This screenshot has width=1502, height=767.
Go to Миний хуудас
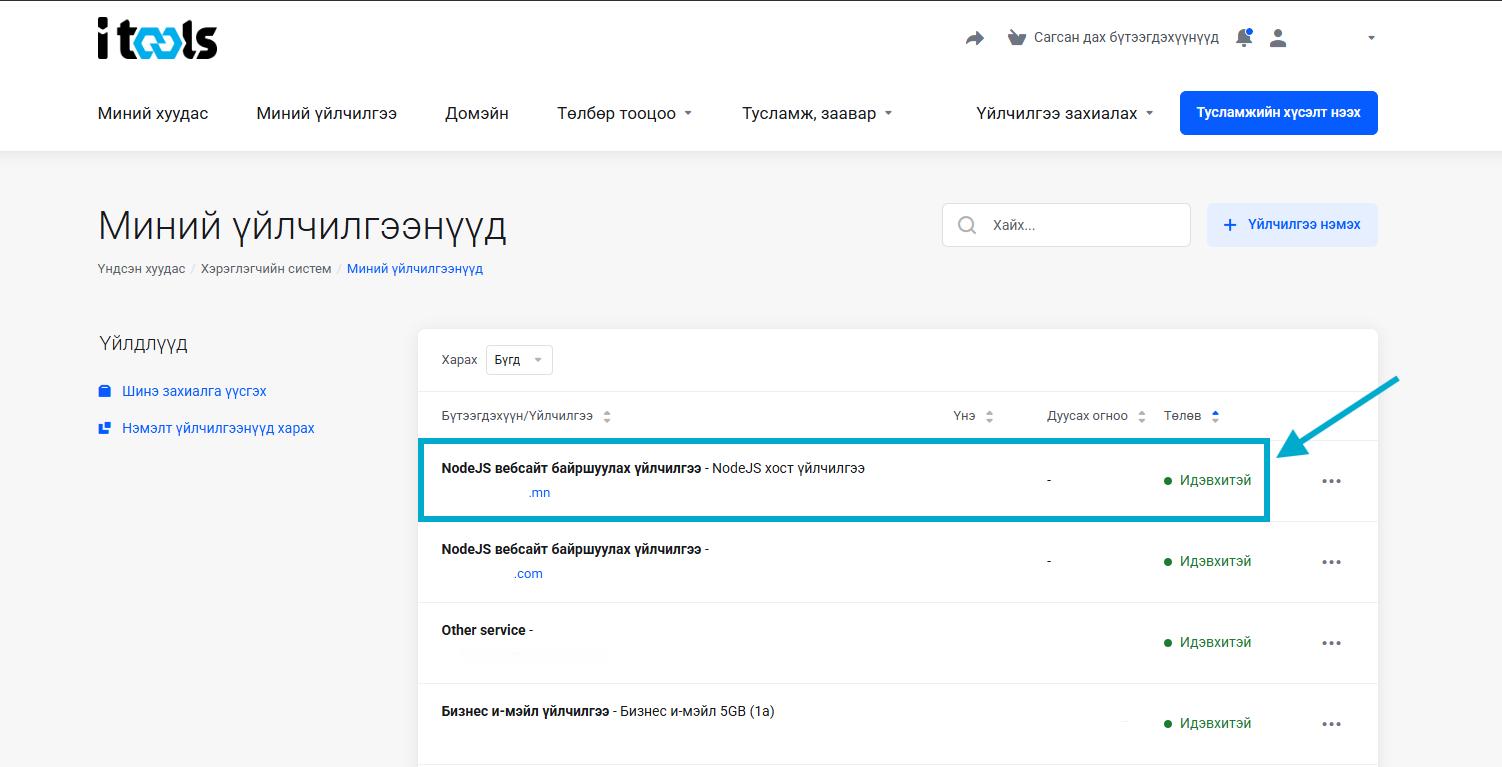pyautogui.click(x=153, y=114)
